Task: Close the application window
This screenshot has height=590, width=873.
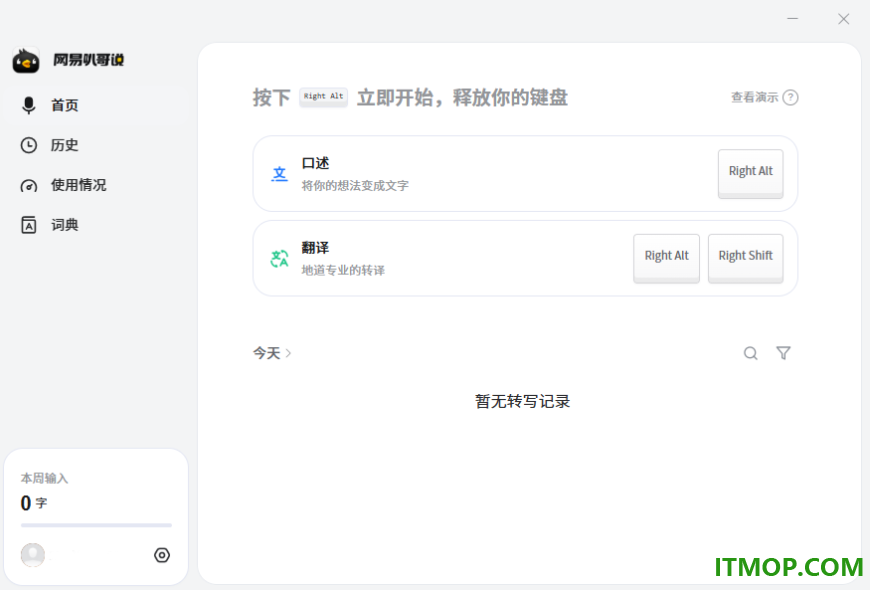Action: [843, 19]
